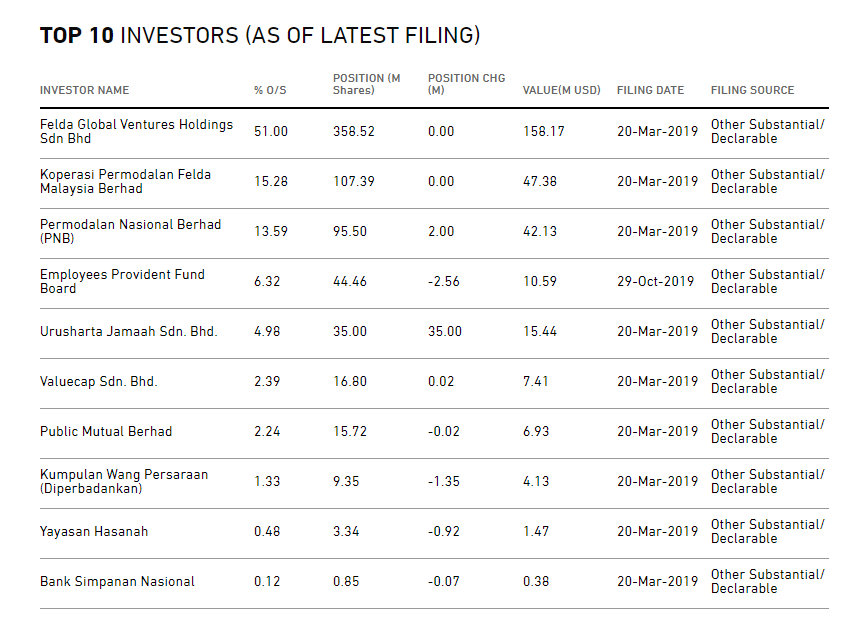Sort by the % O/S column header
Screen dimensions: 862x618
[x=270, y=90]
